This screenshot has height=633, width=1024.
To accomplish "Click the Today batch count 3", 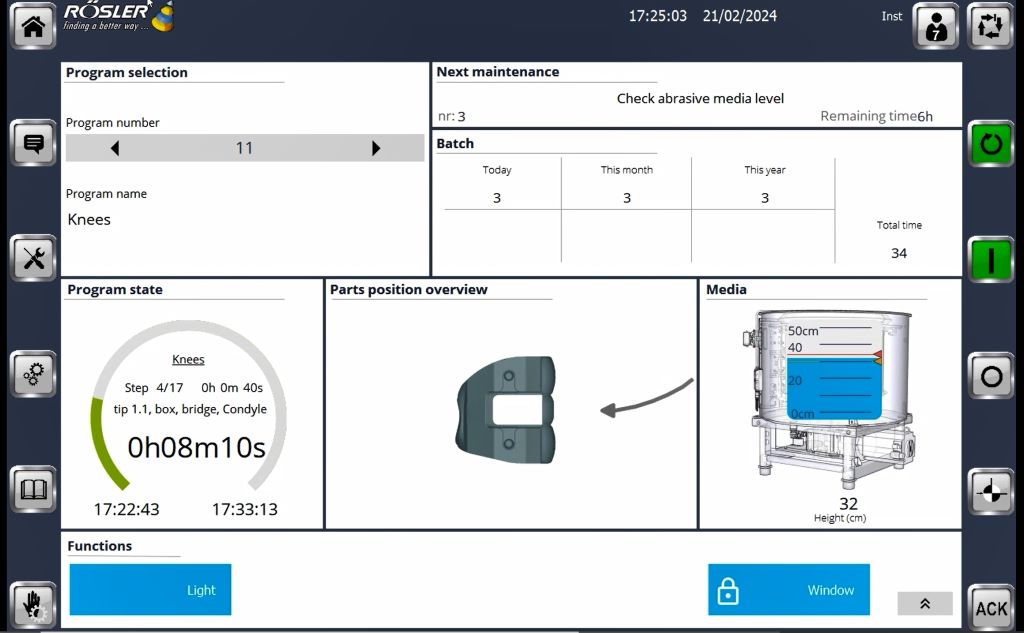I will click(x=497, y=198).
